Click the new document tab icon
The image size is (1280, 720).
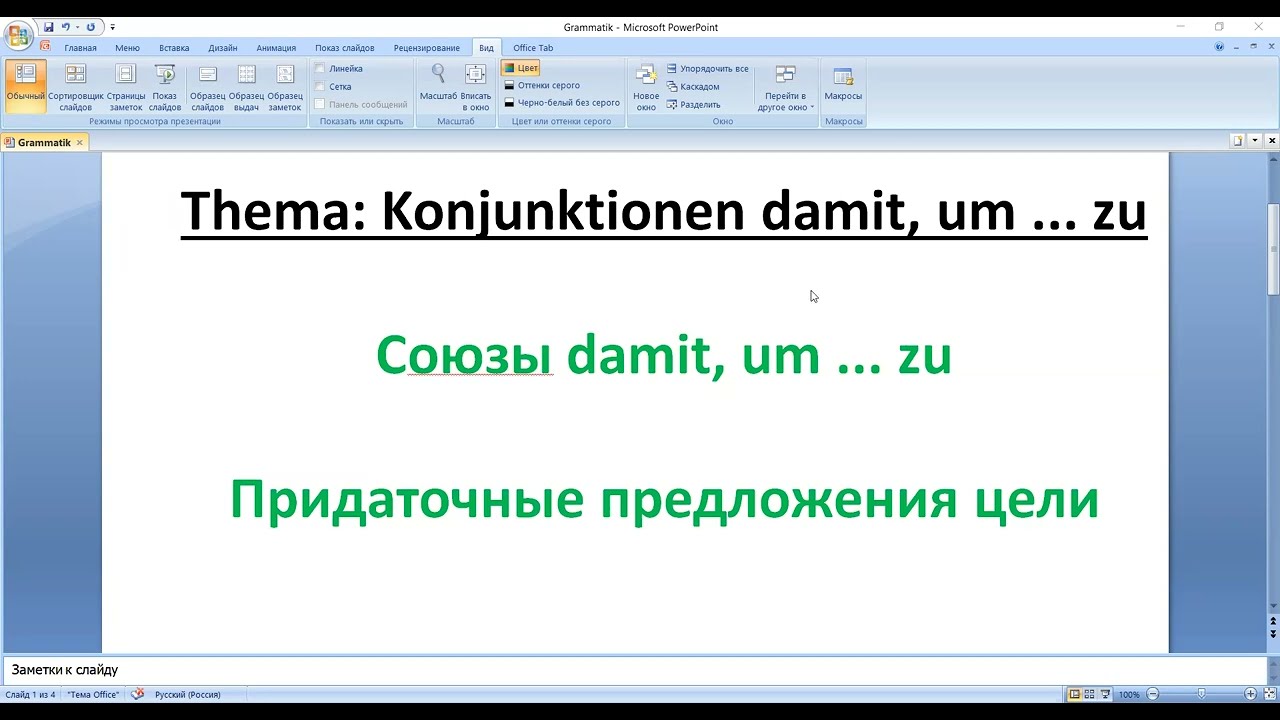coord(1237,141)
